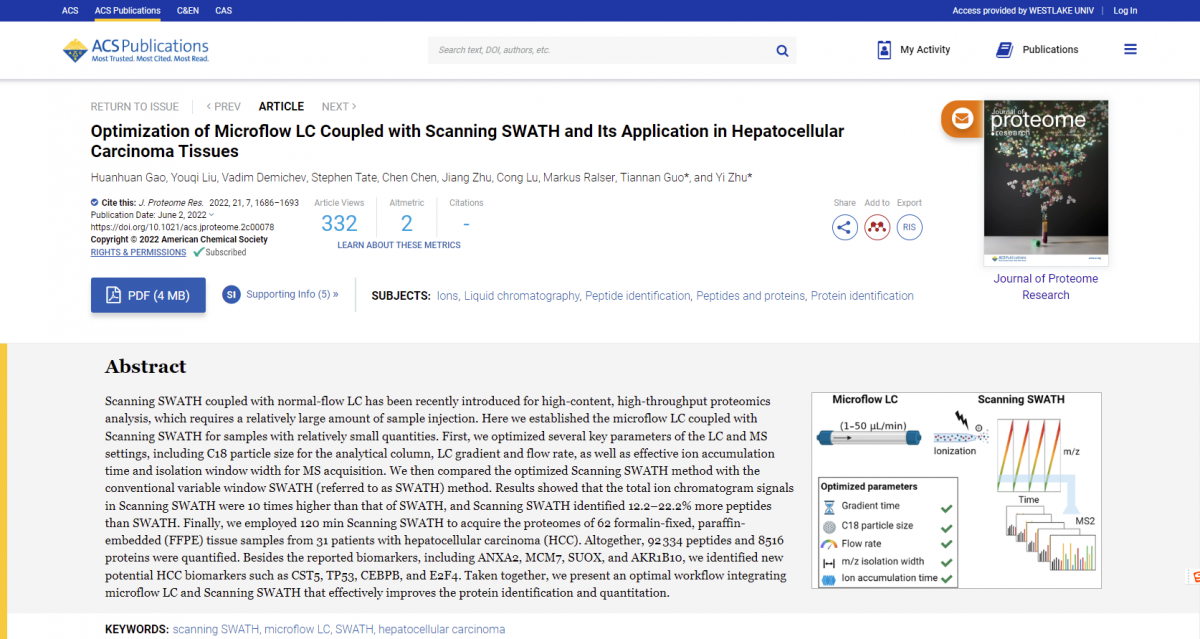Viewport: 1200px width, 639px height.
Task: Click the Log In link
Action: (1125, 11)
